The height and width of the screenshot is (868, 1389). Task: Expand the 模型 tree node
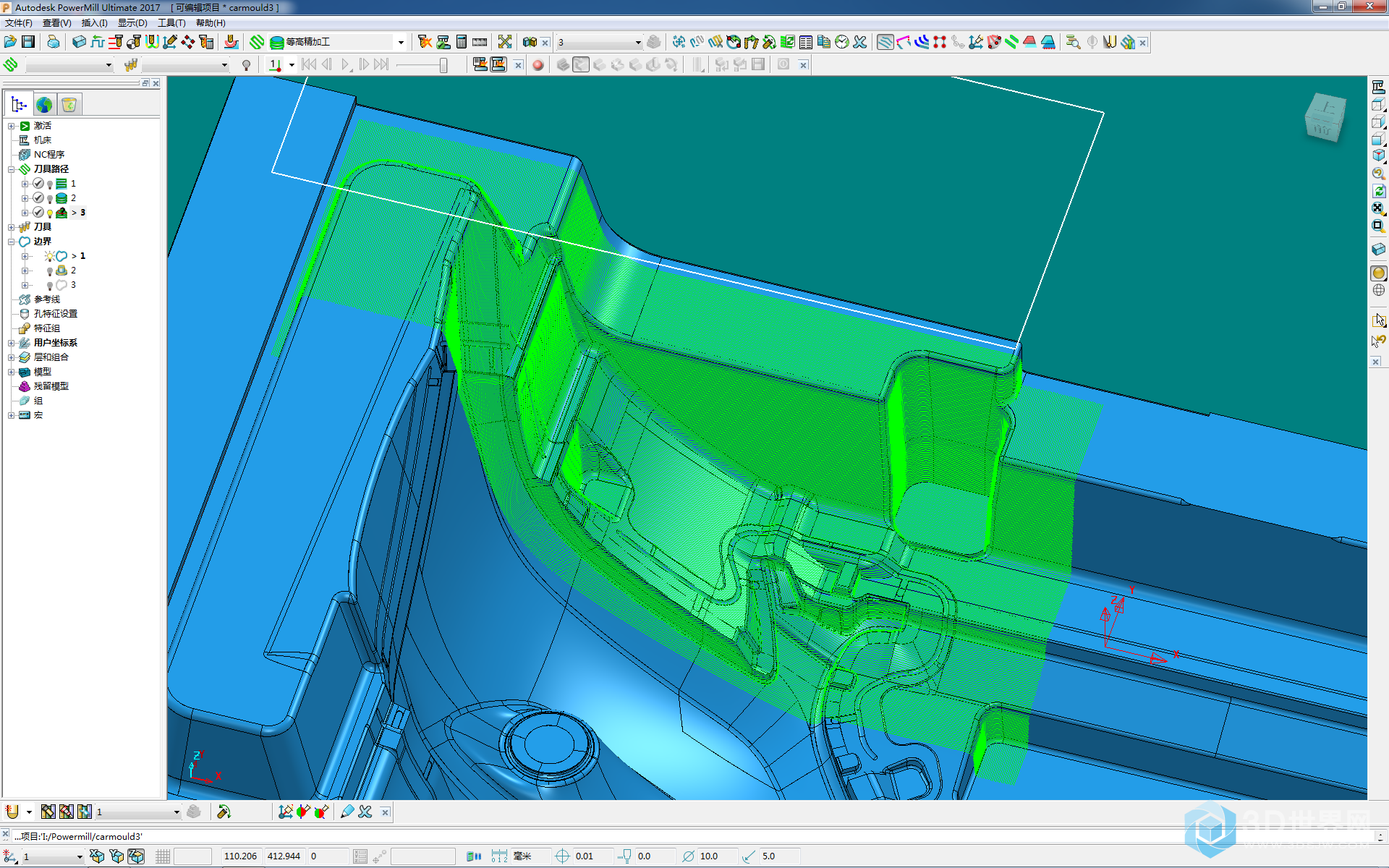[x=11, y=372]
